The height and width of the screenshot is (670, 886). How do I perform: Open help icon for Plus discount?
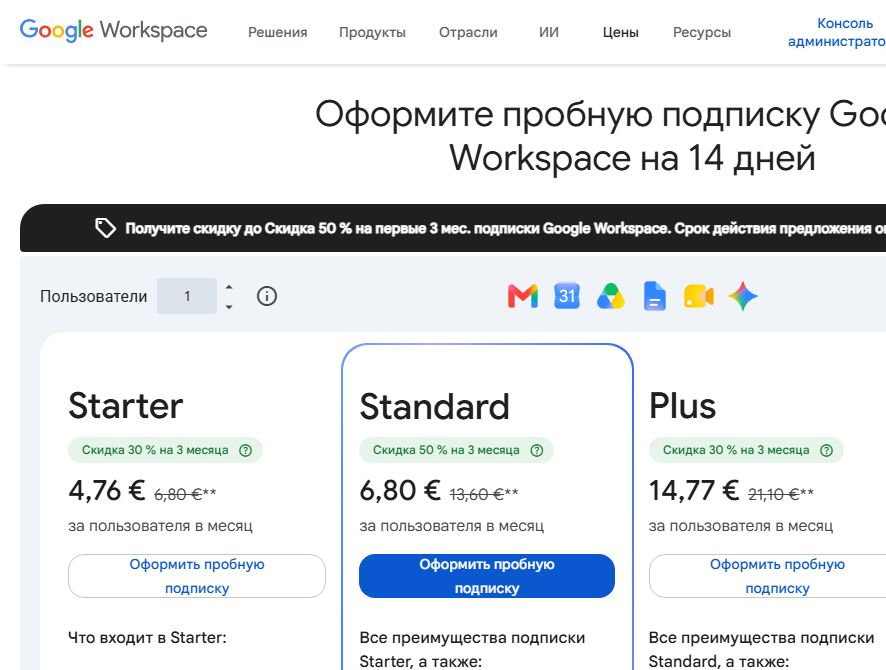point(826,450)
